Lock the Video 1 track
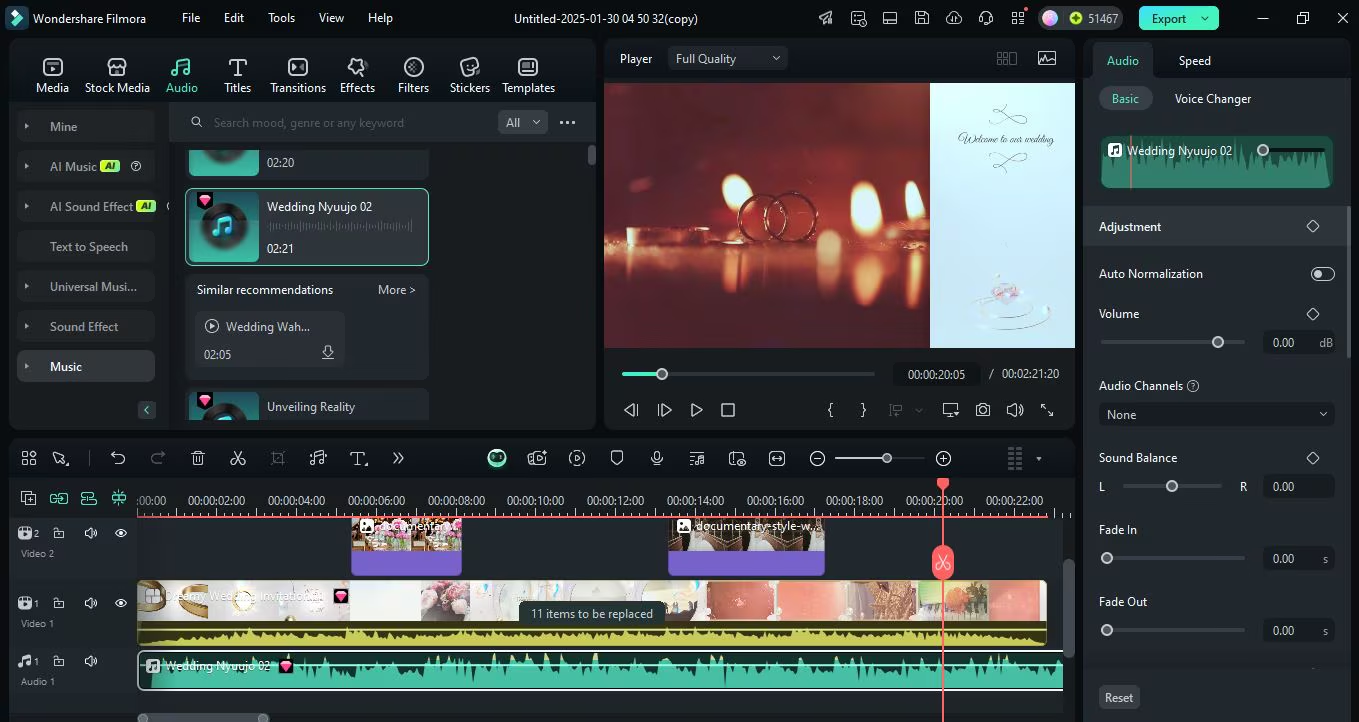Viewport: 1359px width, 722px height. tap(59, 603)
